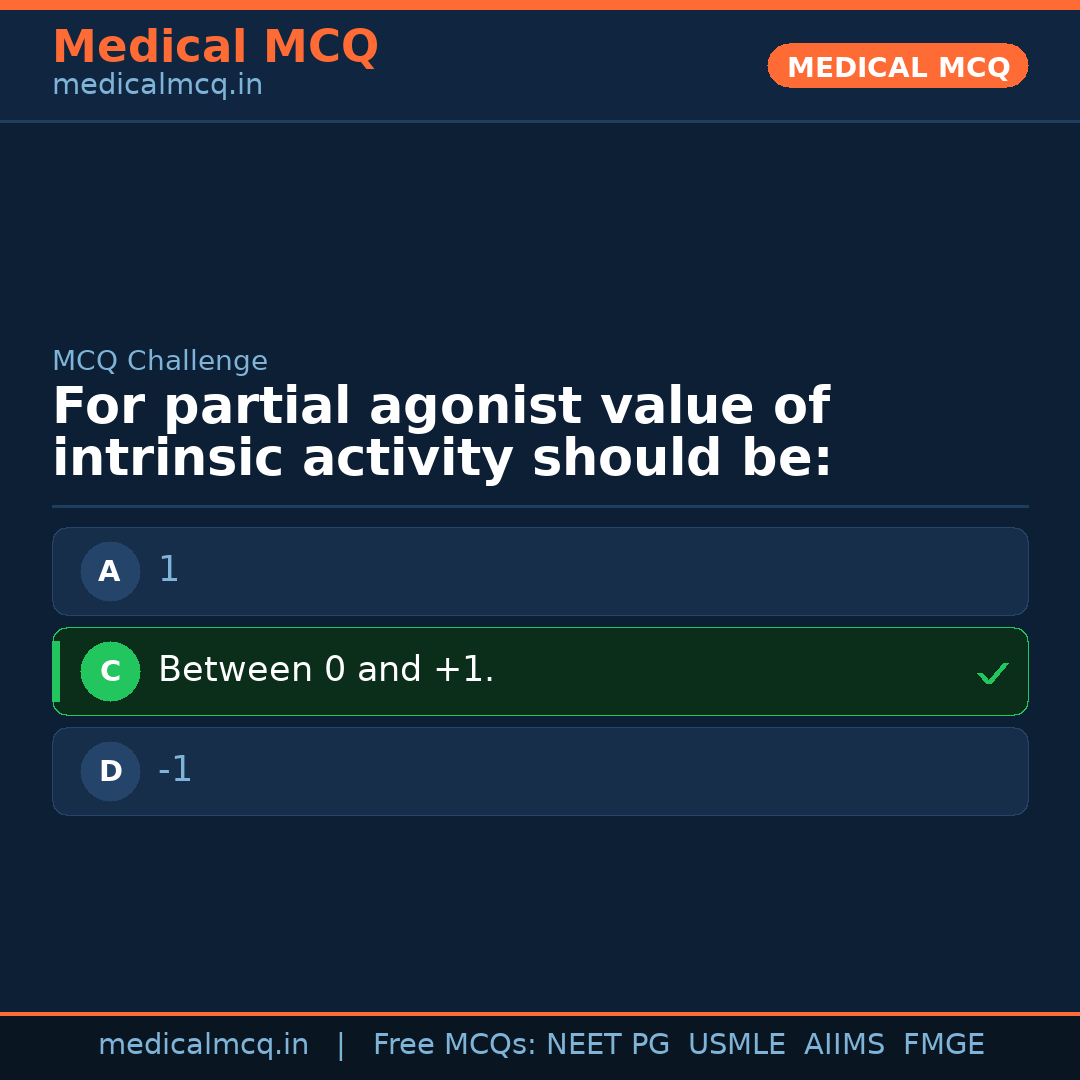This screenshot has width=1080, height=1080.
Task: Click "Free MCQs:" text in footer
Action: pos(455,1045)
